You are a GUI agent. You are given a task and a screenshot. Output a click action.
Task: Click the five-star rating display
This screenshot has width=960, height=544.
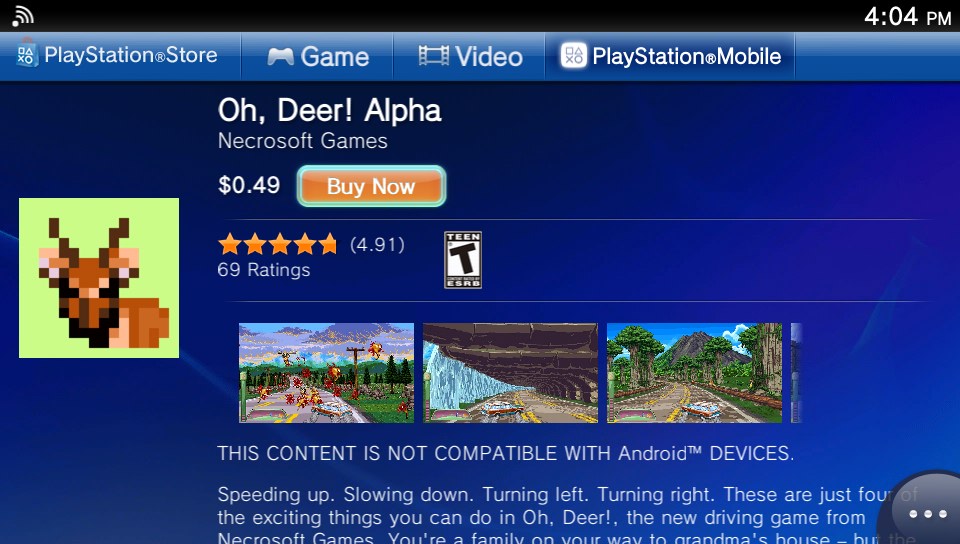277,244
